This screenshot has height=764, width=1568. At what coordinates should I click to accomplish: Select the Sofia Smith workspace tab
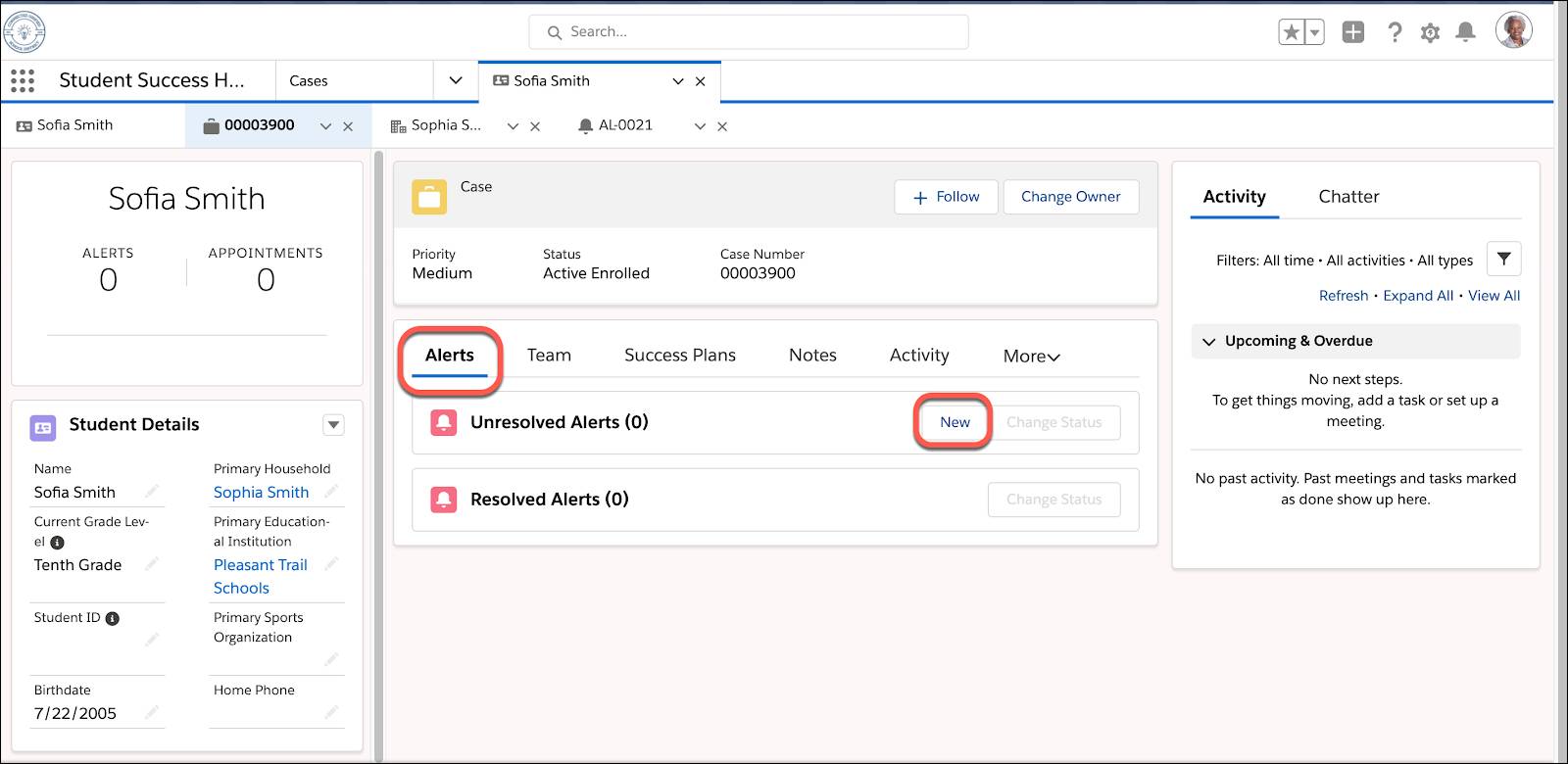tap(552, 81)
